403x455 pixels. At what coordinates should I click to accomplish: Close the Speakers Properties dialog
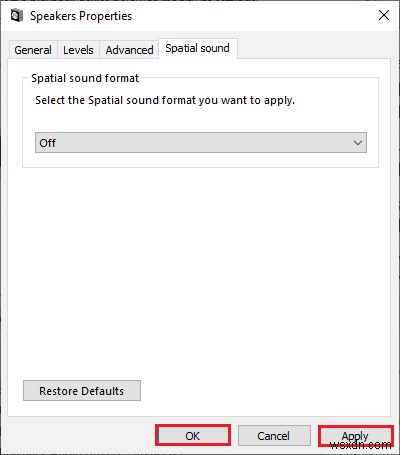[384, 15]
